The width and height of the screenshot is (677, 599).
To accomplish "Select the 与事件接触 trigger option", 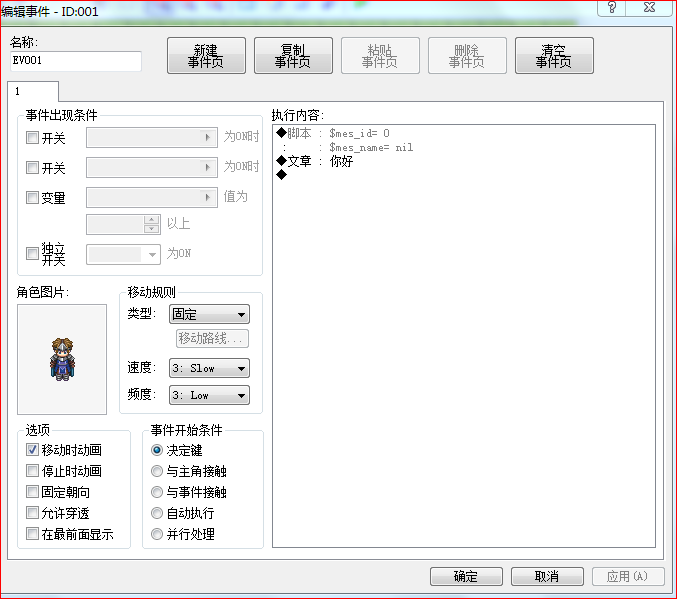I will [x=157, y=492].
